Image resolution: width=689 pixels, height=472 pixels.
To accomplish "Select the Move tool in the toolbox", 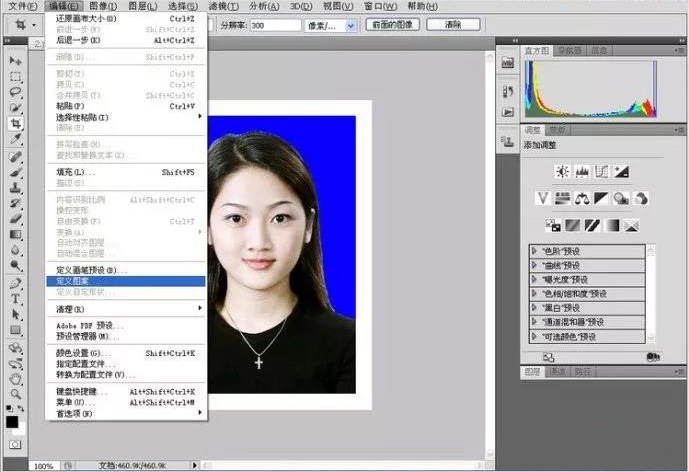I will pos(16,61).
